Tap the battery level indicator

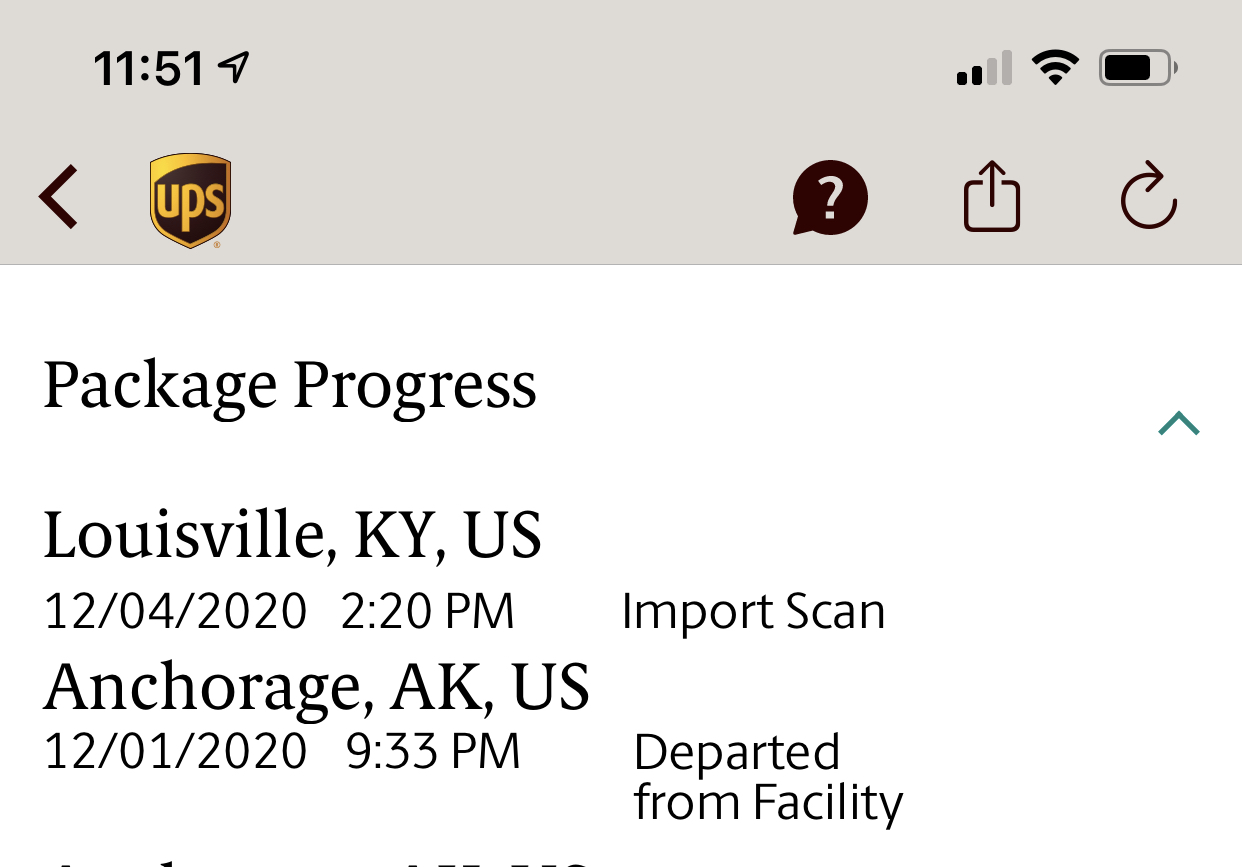pos(1138,68)
